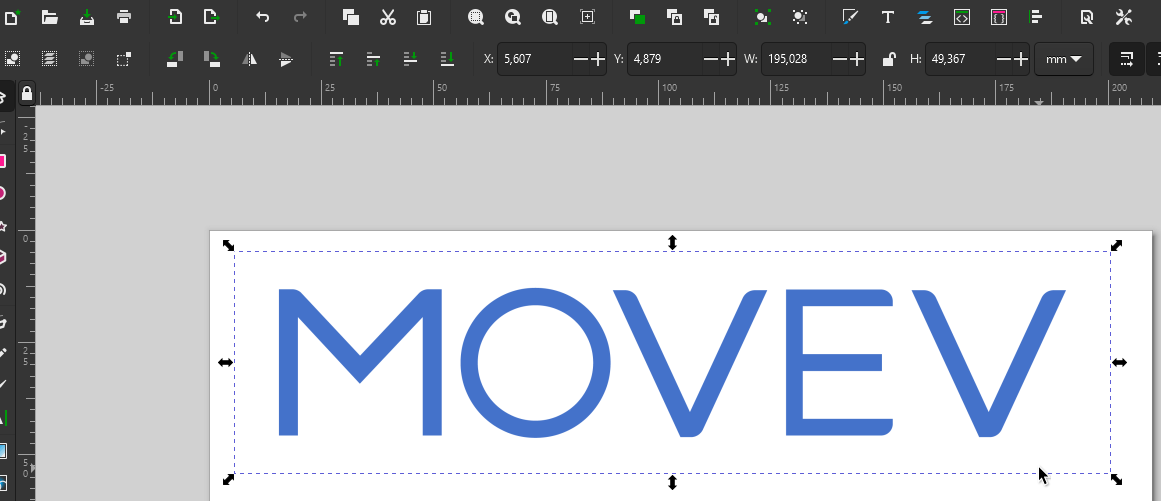
Task: Open the Align and Distribute dialog
Action: point(1036,17)
